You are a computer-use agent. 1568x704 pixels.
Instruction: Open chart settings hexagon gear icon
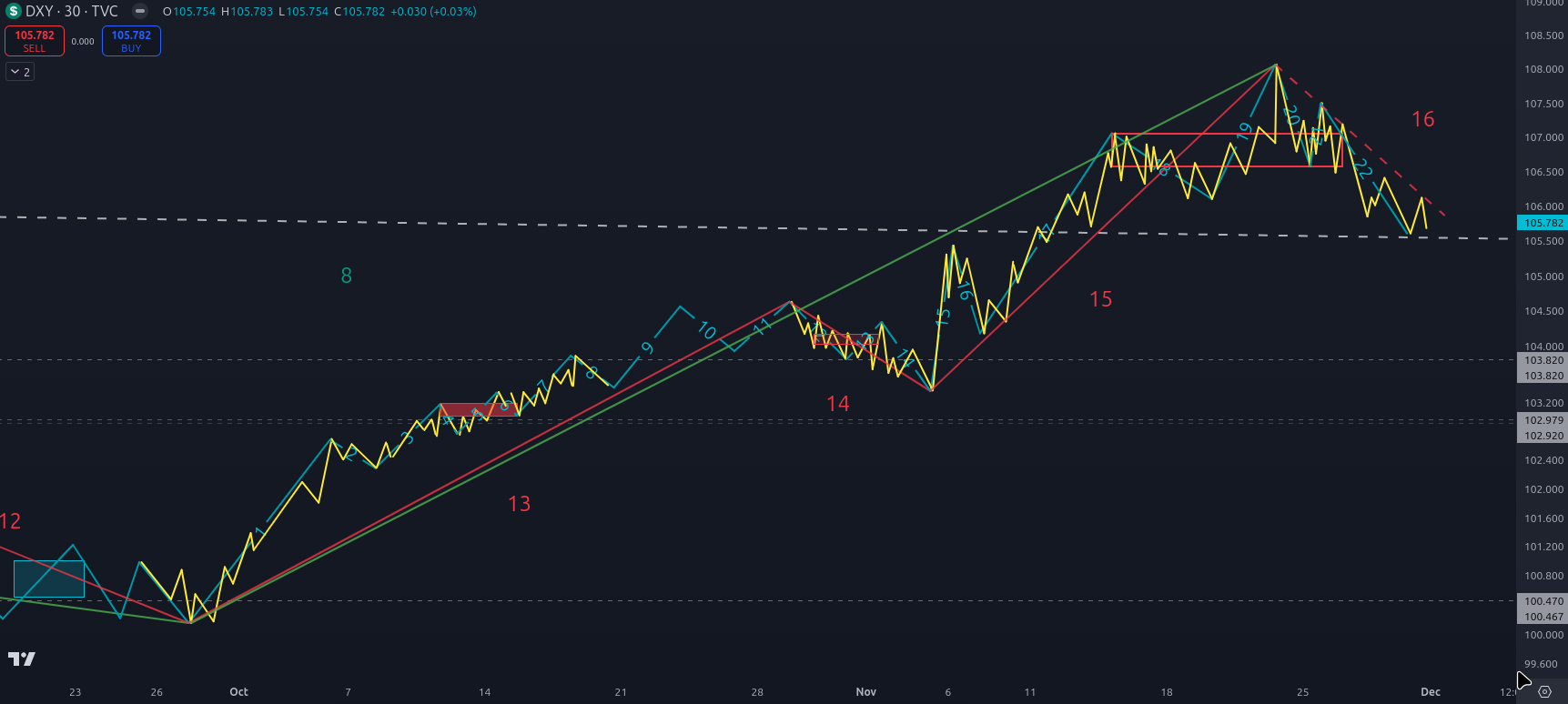tap(1544, 692)
